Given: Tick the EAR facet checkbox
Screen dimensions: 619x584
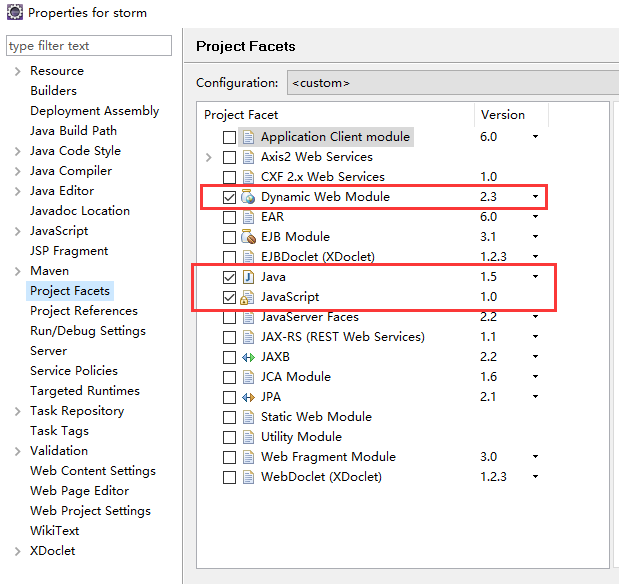Looking at the screenshot, I should point(229,217).
